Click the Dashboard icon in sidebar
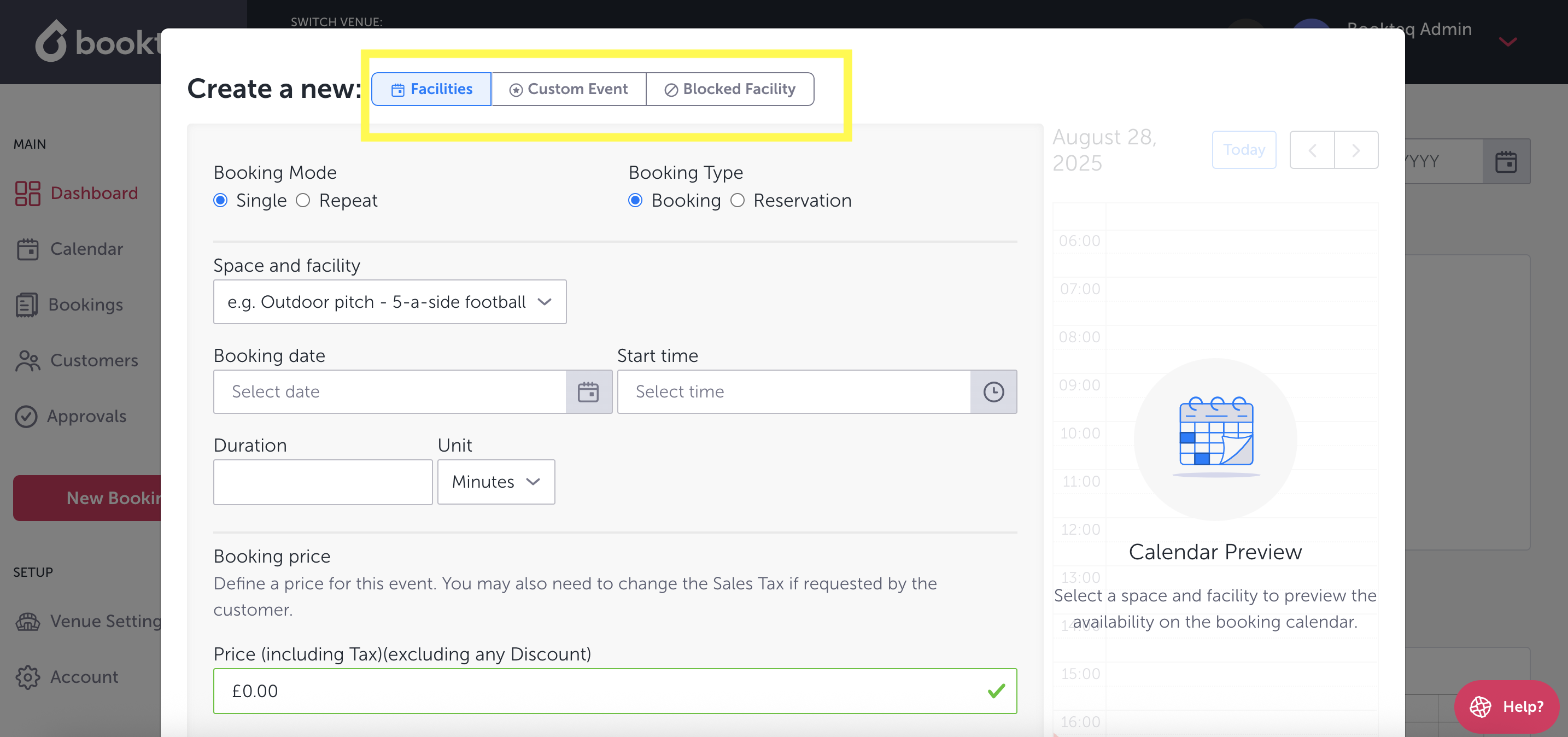The height and width of the screenshot is (737, 1568). pos(27,193)
